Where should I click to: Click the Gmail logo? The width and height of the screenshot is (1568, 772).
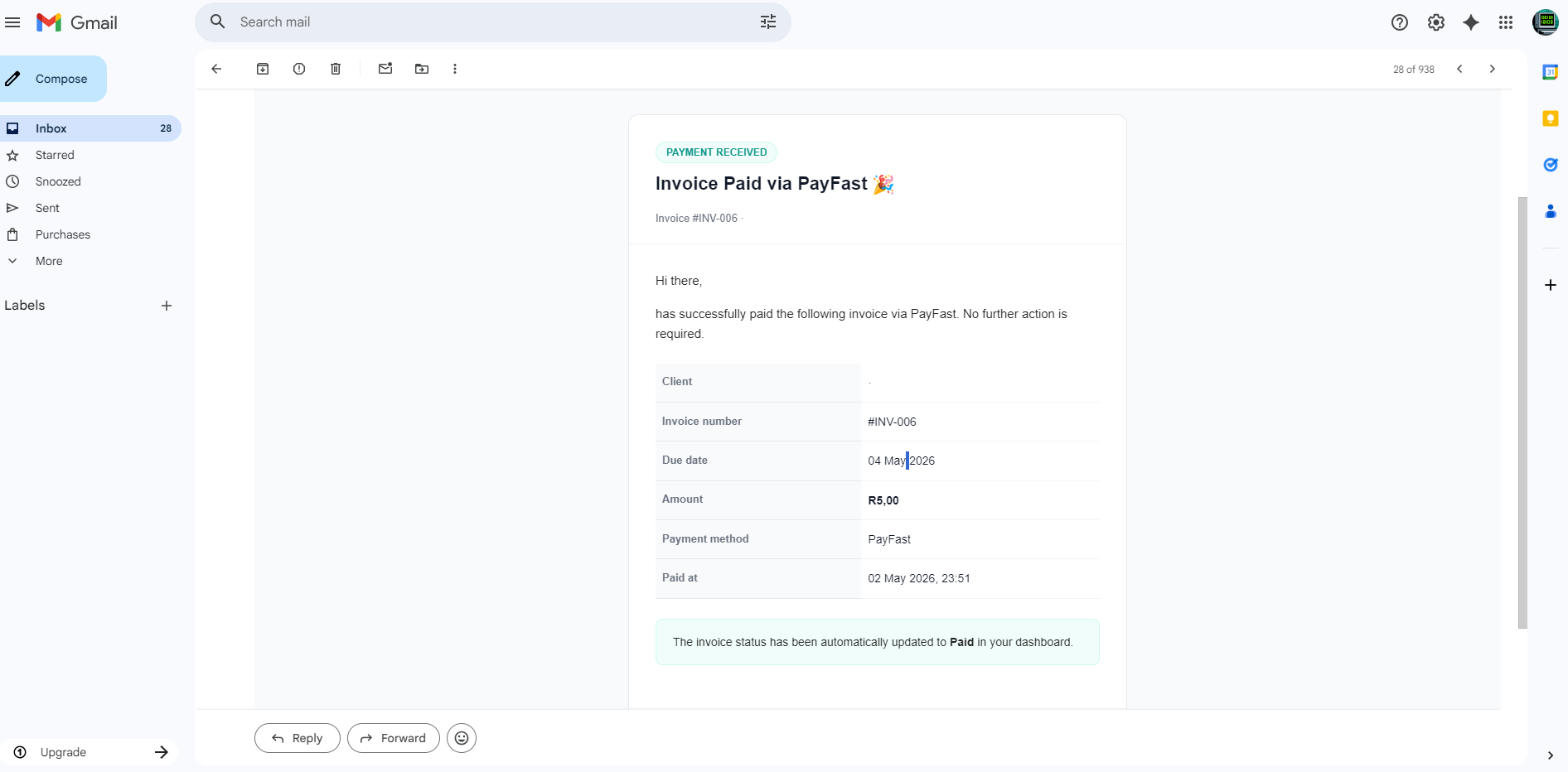tap(77, 22)
